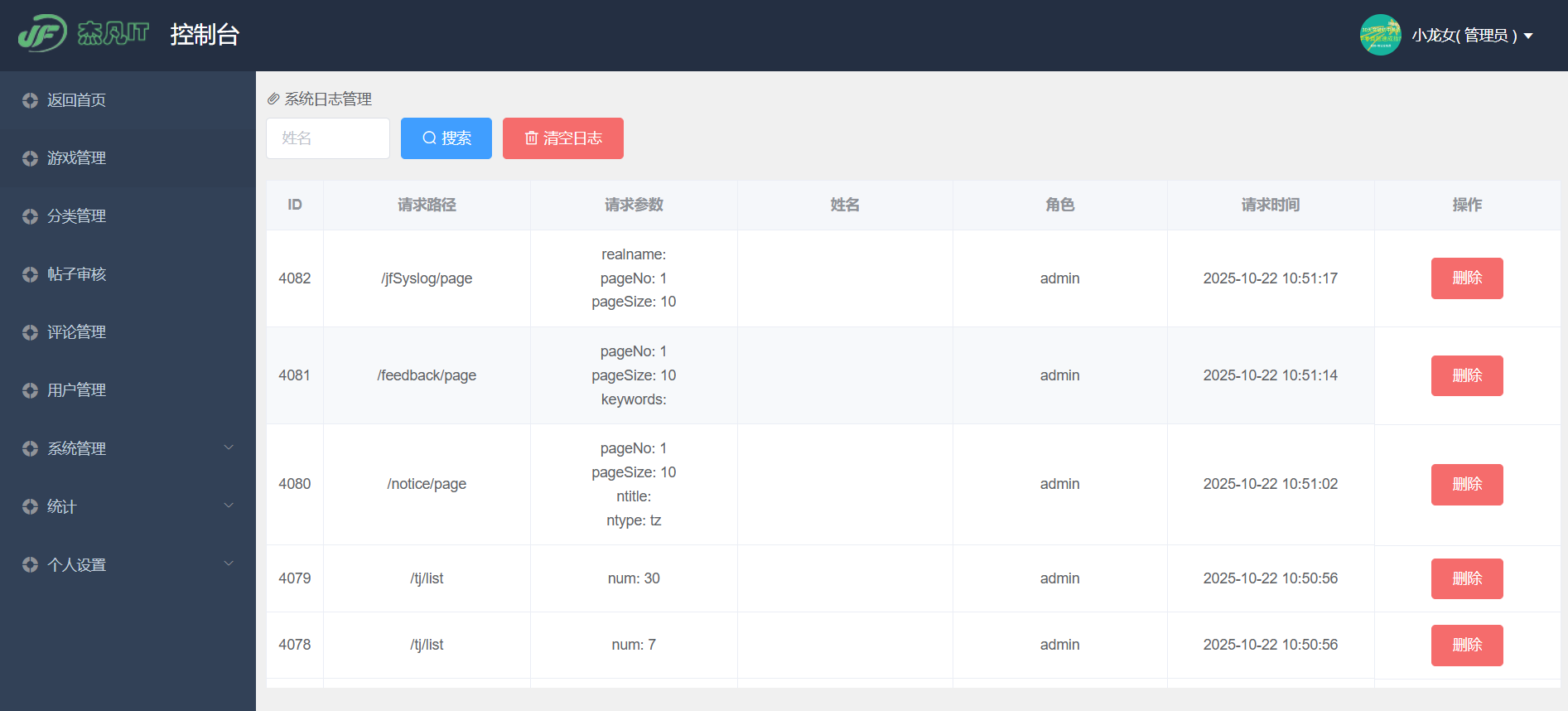Click the ID cell 4079
This screenshot has height=711, width=1568.
(295, 578)
